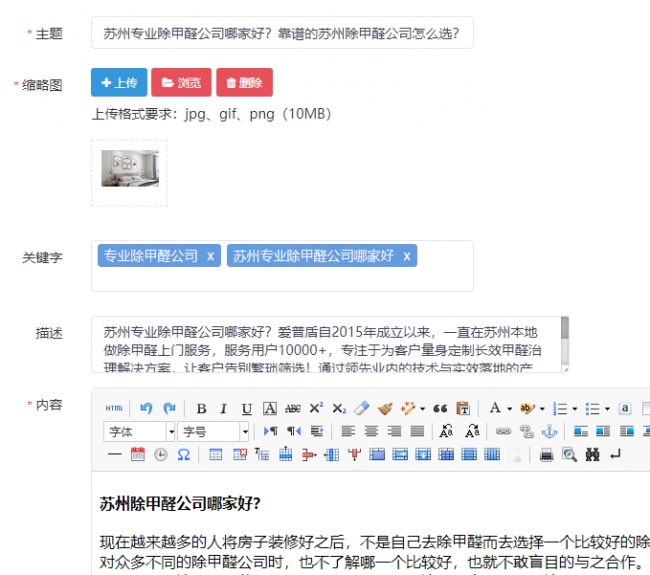This screenshot has height=575, width=650.
Task: Select all content icon
Action: (x=624, y=408)
